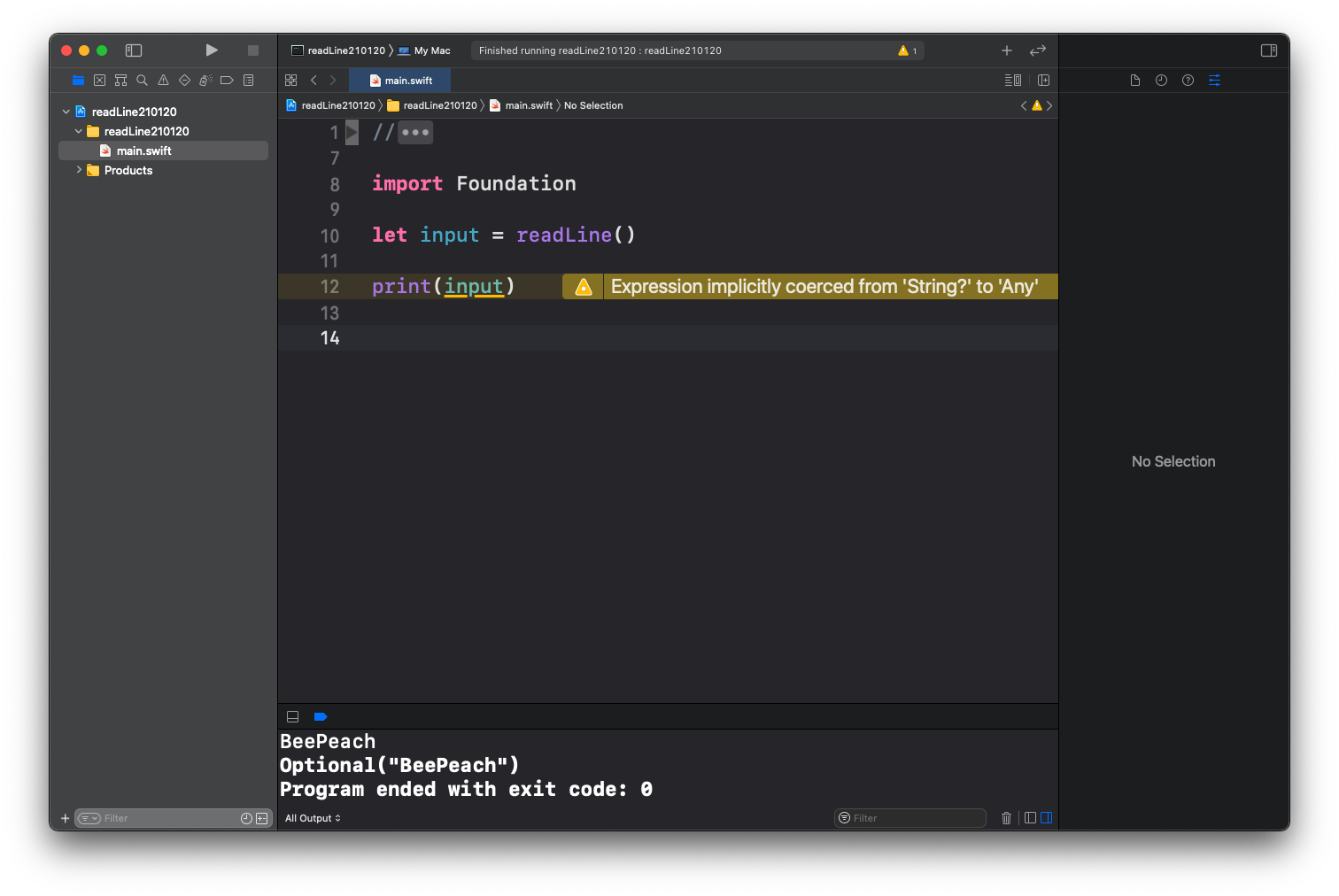Click line number 10 in the gutter

coord(329,236)
